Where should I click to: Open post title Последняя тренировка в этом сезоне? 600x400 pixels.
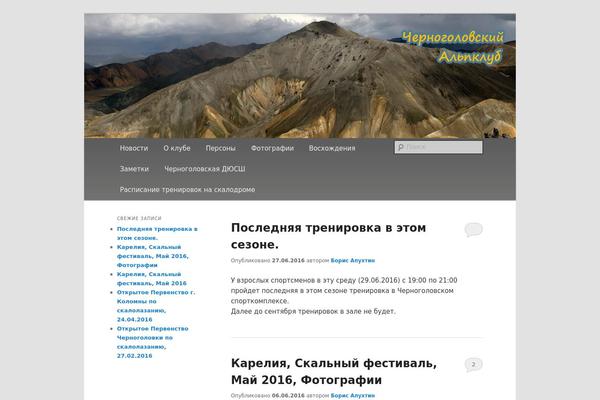pyautogui.click(x=328, y=236)
